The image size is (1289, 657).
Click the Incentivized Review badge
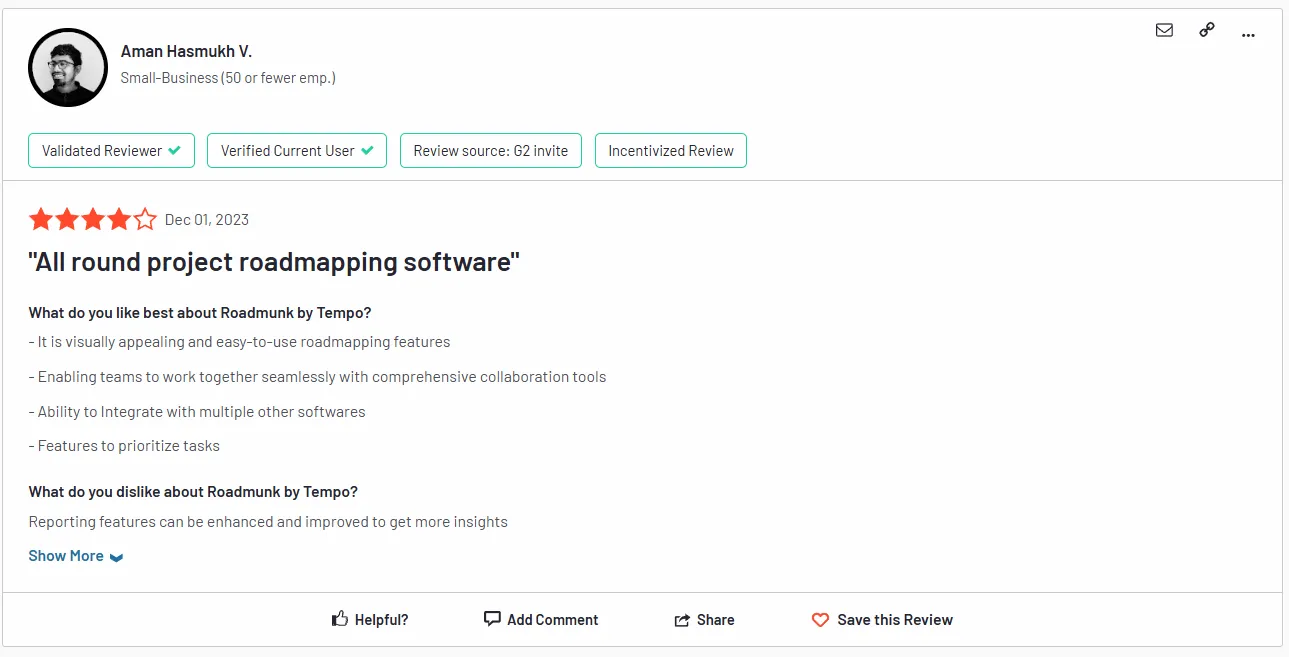671,151
